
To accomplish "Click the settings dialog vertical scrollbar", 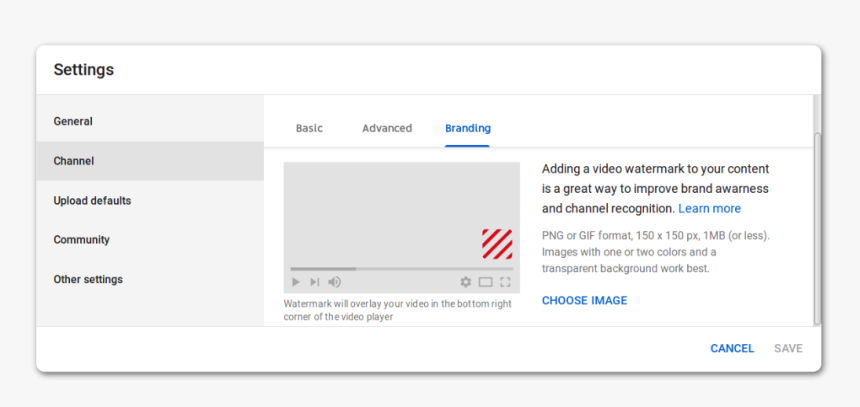I will 817,228.
